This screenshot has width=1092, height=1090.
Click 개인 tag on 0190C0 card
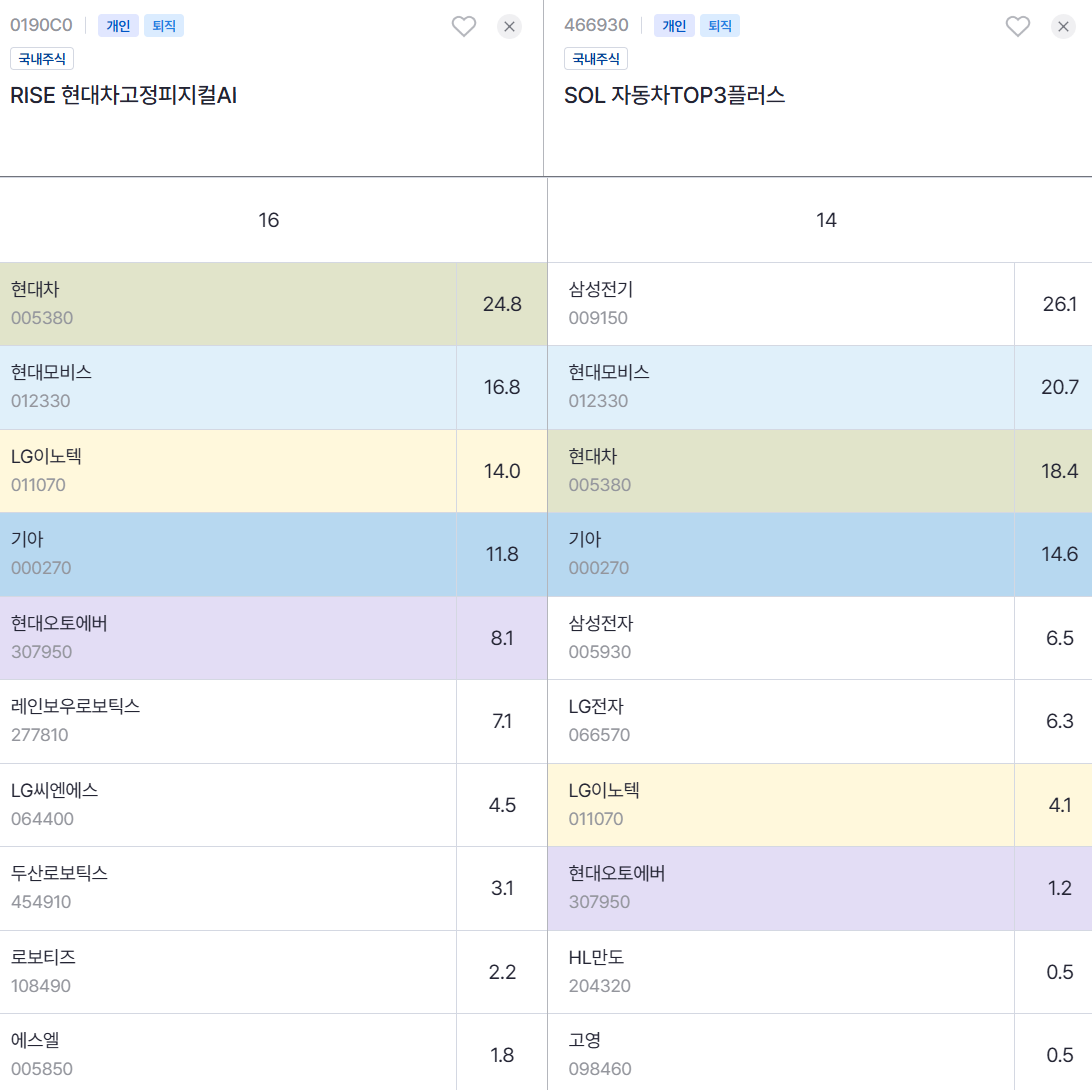pos(118,26)
